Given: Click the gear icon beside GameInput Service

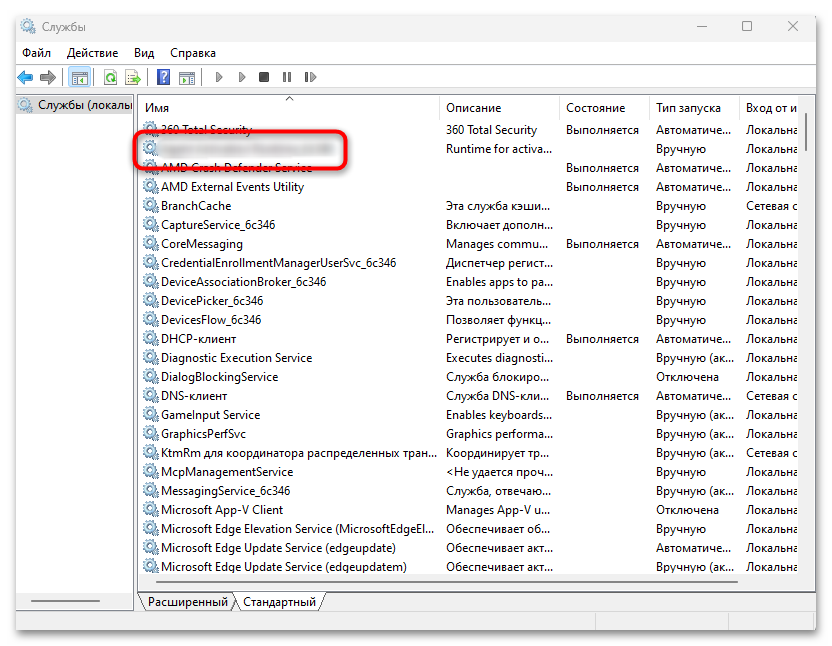Looking at the screenshot, I should [x=151, y=415].
